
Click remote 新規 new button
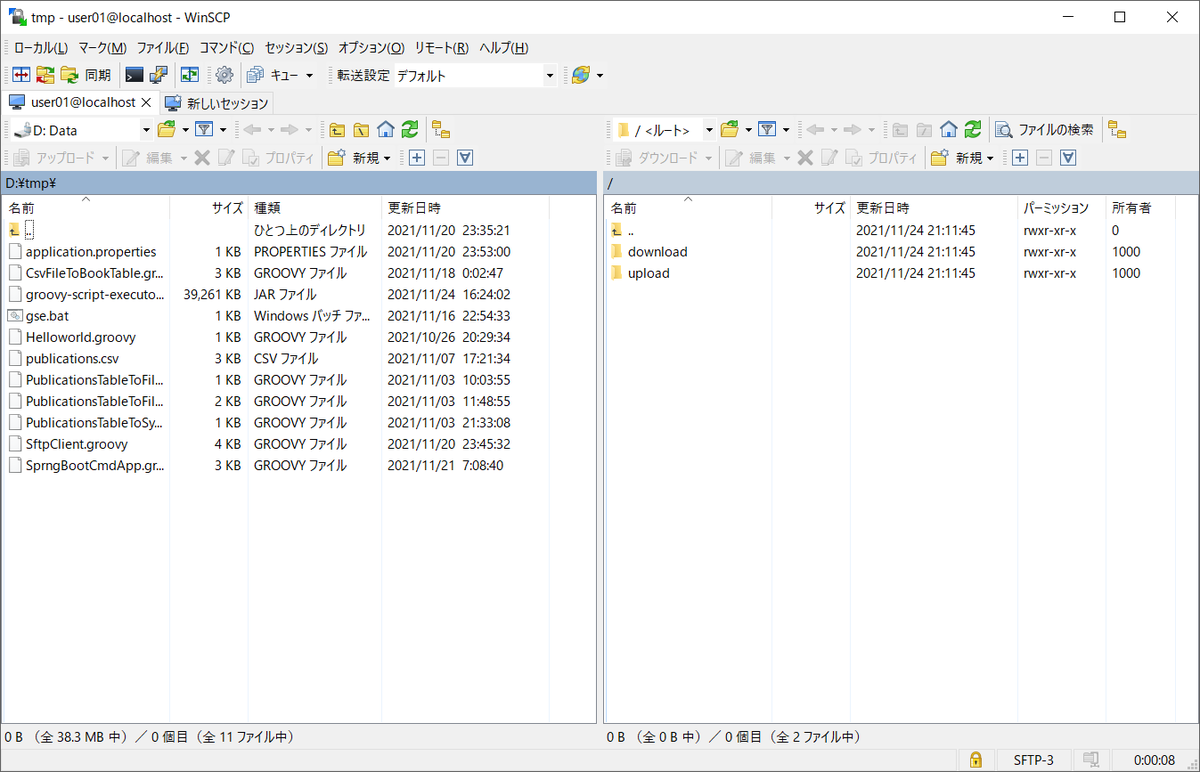click(x=956, y=157)
